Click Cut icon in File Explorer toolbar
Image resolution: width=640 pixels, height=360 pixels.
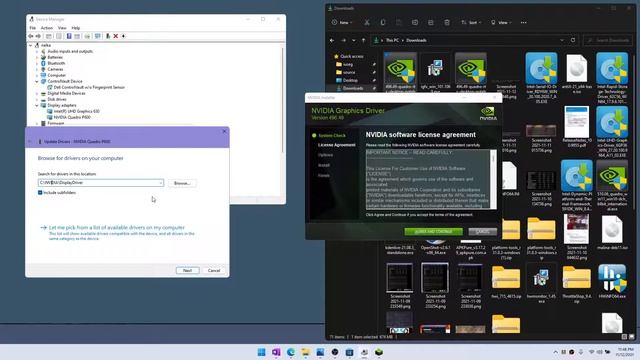click(367, 22)
